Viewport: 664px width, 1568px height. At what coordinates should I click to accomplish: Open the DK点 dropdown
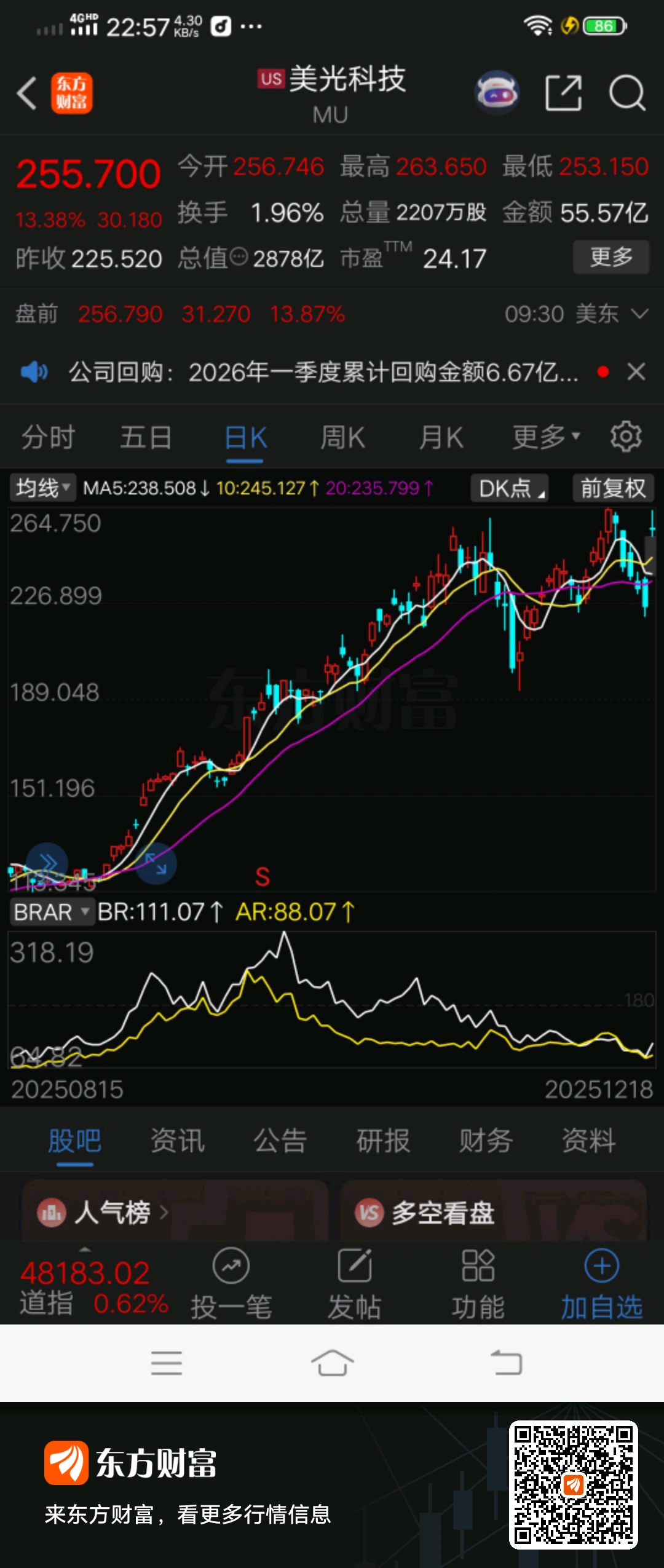tap(510, 488)
